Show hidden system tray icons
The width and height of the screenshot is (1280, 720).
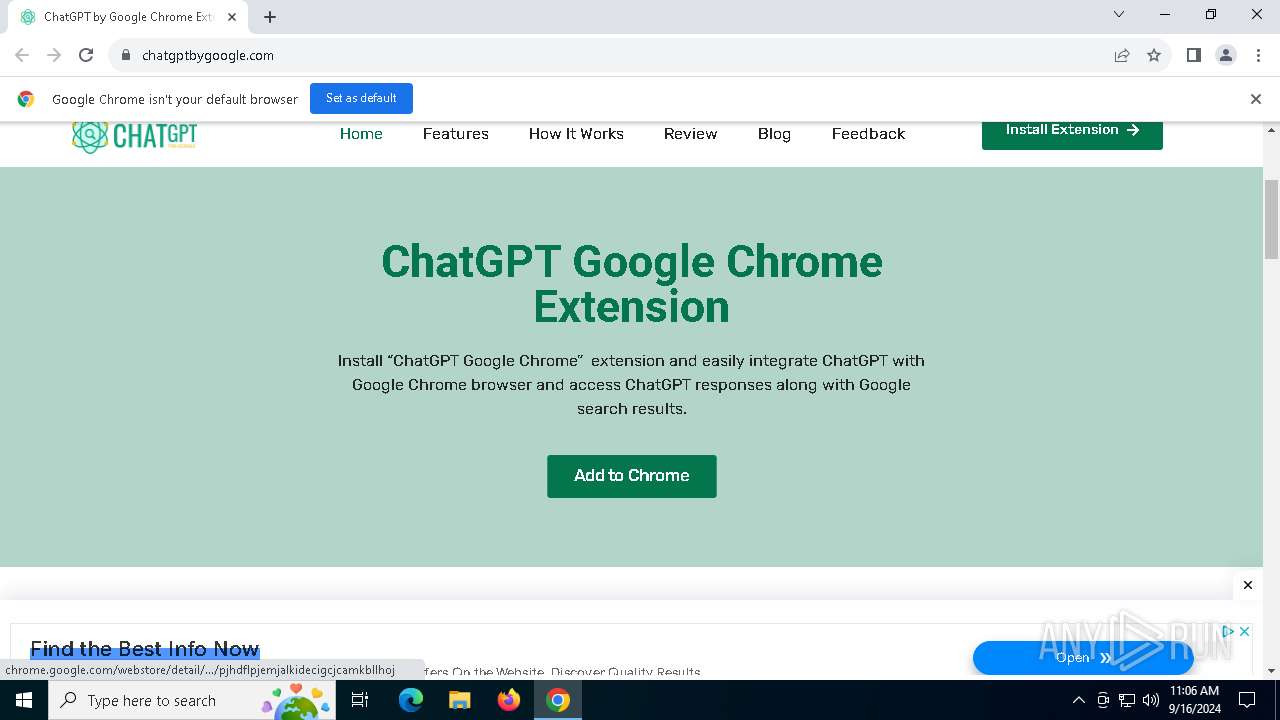click(x=1078, y=700)
